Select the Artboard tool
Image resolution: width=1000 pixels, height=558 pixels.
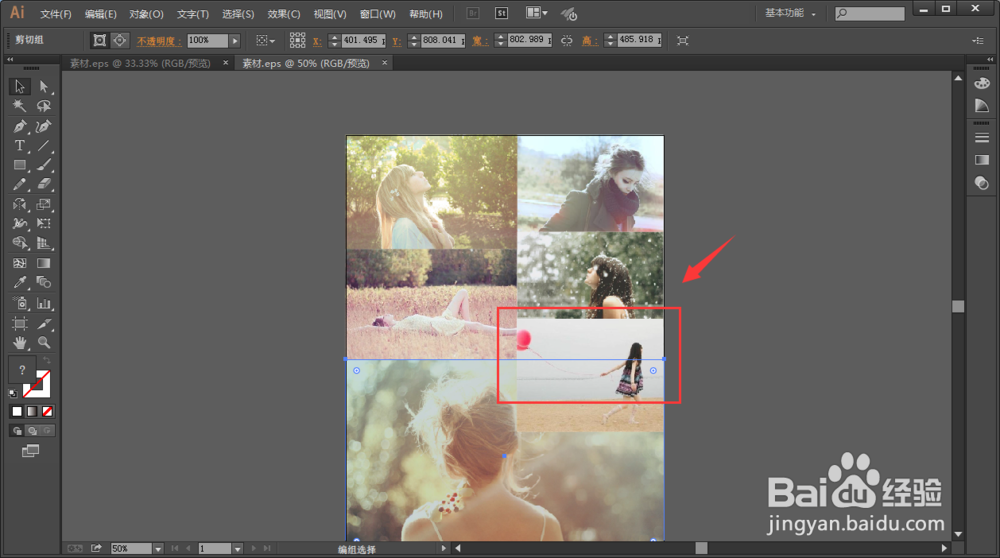(20, 323)
